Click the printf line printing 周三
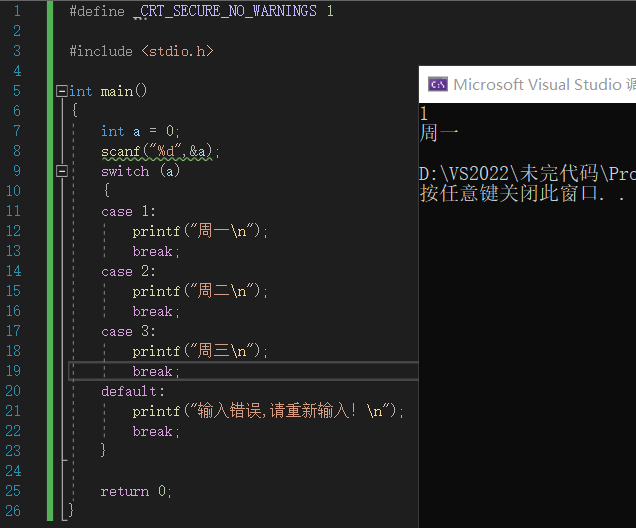Image resolution: width=636 pixels, height=528 pixels. pyautogui.click(x=200, y=351)
